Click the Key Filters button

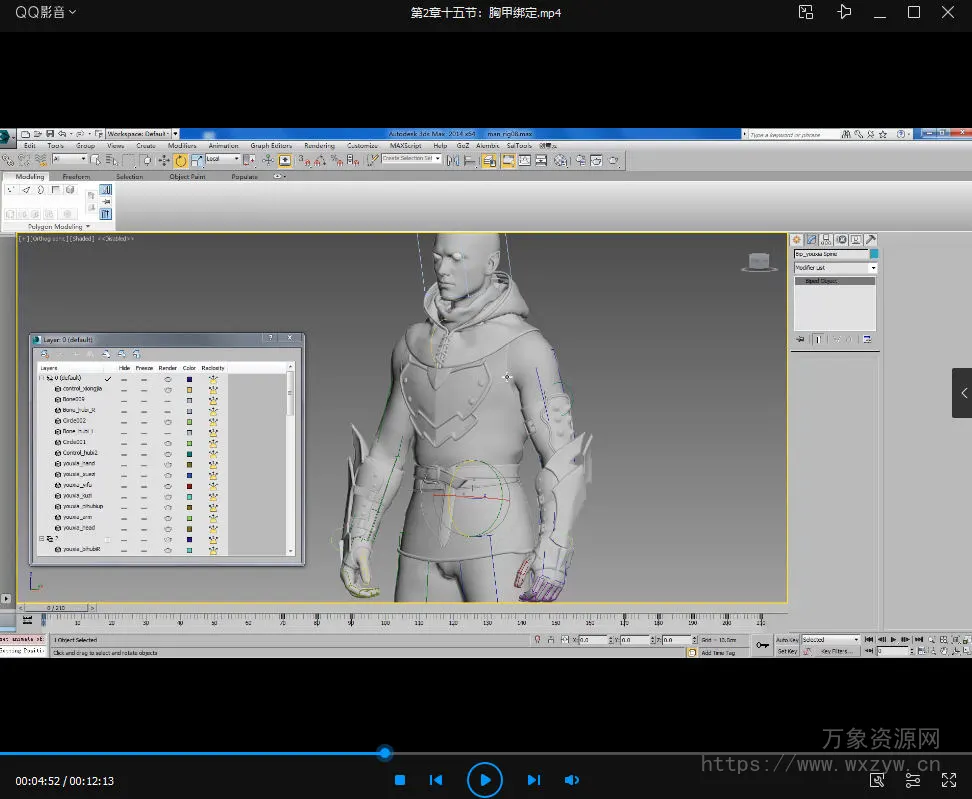835,651
